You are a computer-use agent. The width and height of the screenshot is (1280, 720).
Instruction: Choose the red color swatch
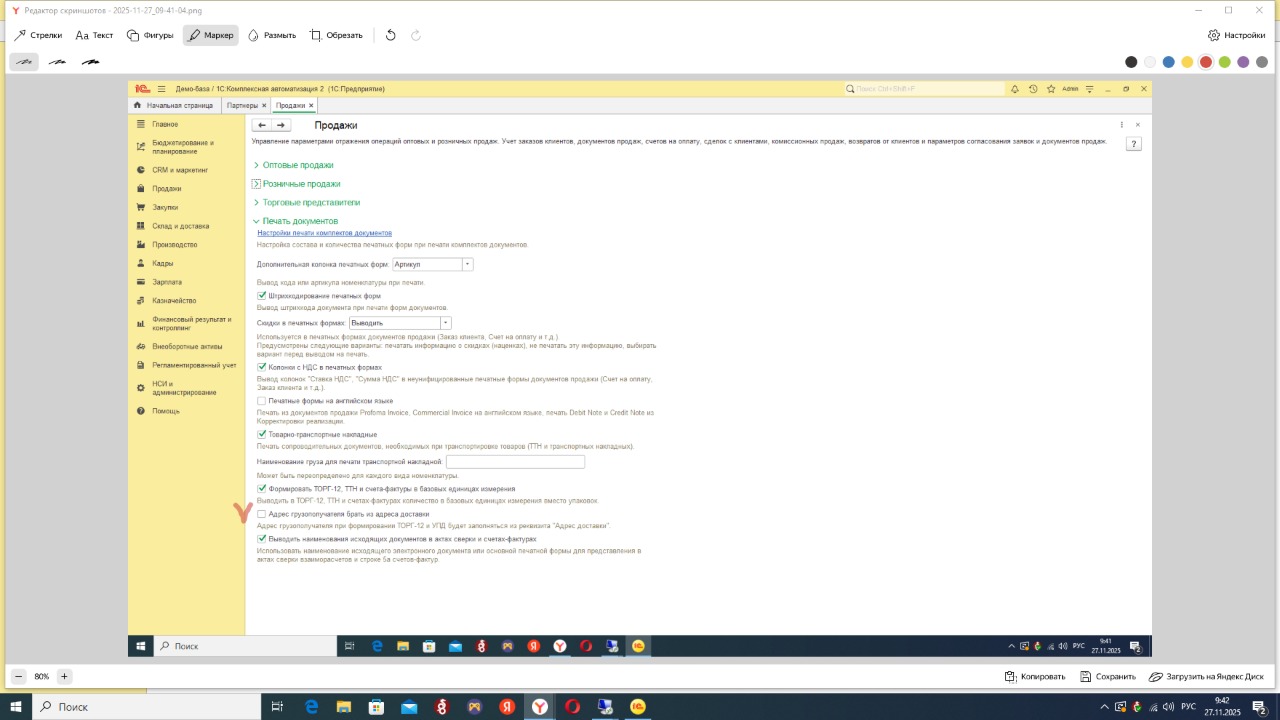1206,62
